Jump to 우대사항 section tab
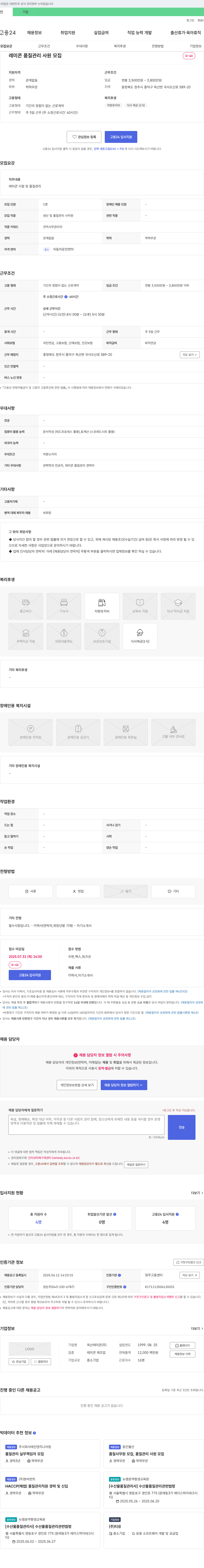Screen dimensions: 204x1568 82,46
